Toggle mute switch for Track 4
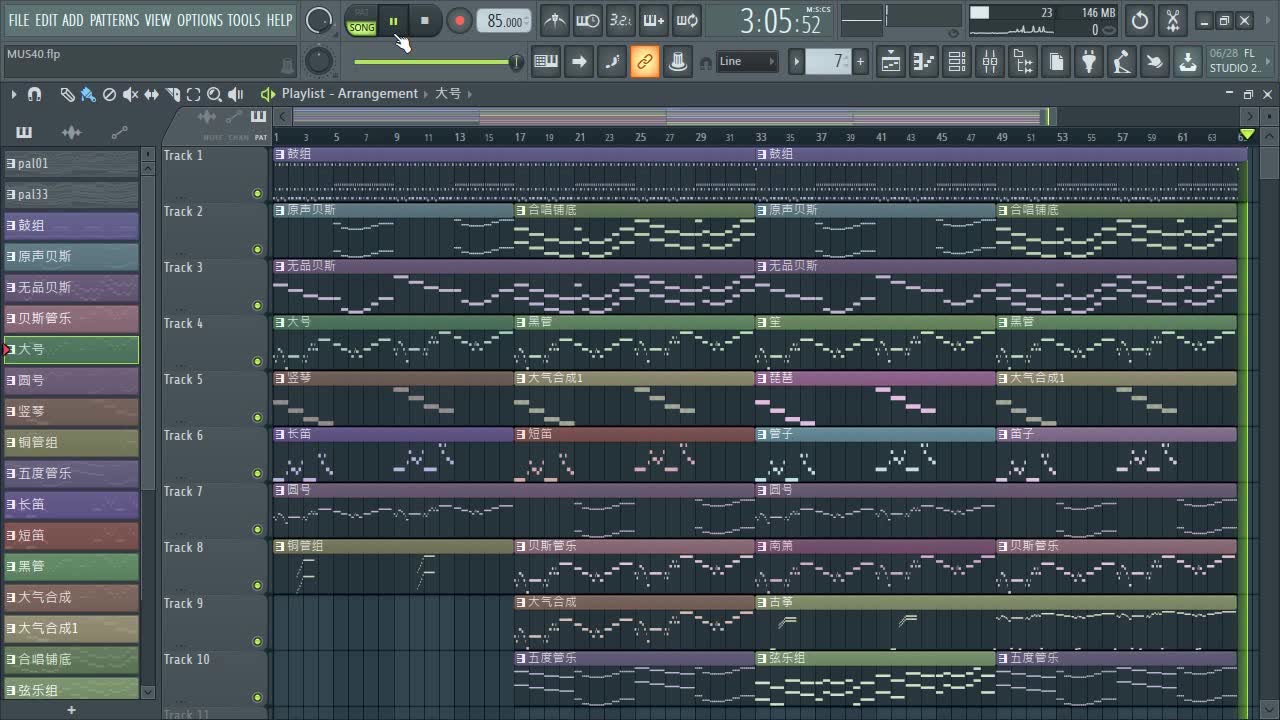The image size is (1280, 720). click(x=258, y=361)
